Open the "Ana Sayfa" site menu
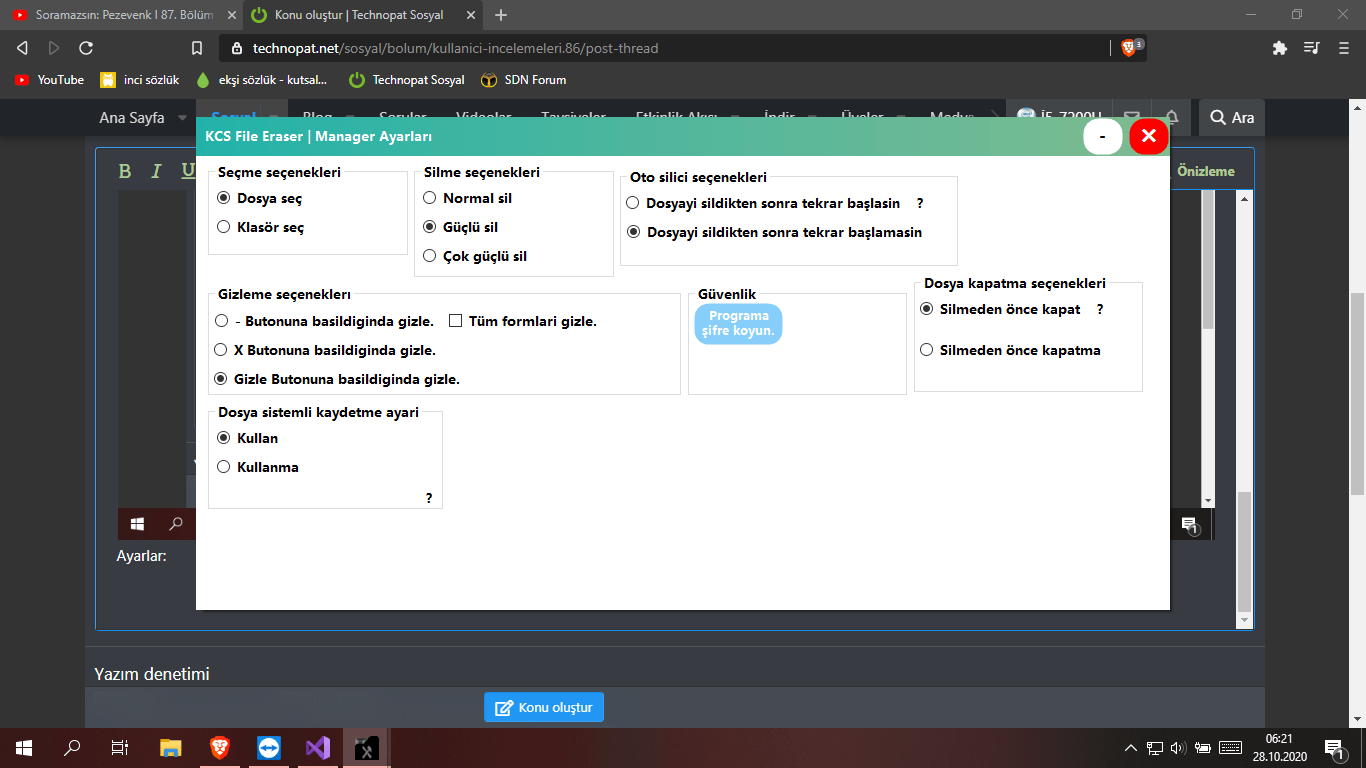 click(x=132, y=118)
